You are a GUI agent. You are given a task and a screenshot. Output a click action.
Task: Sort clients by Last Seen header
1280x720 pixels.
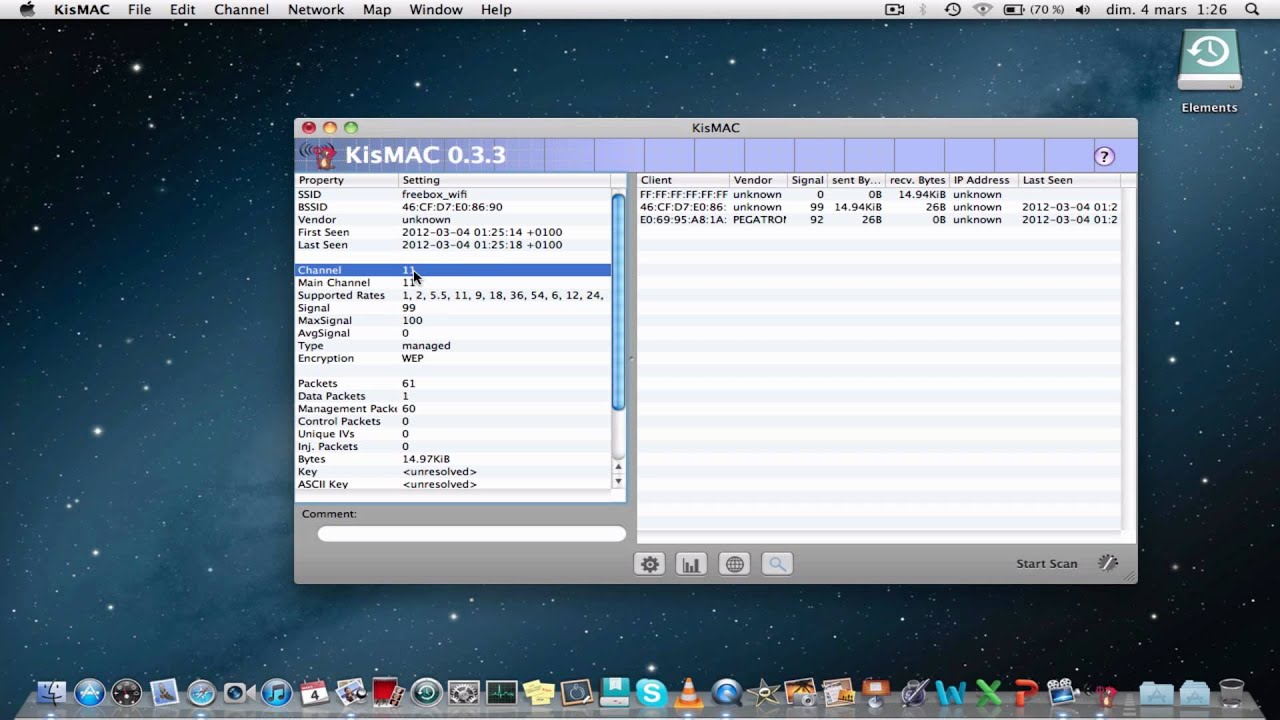point(1069,180)
